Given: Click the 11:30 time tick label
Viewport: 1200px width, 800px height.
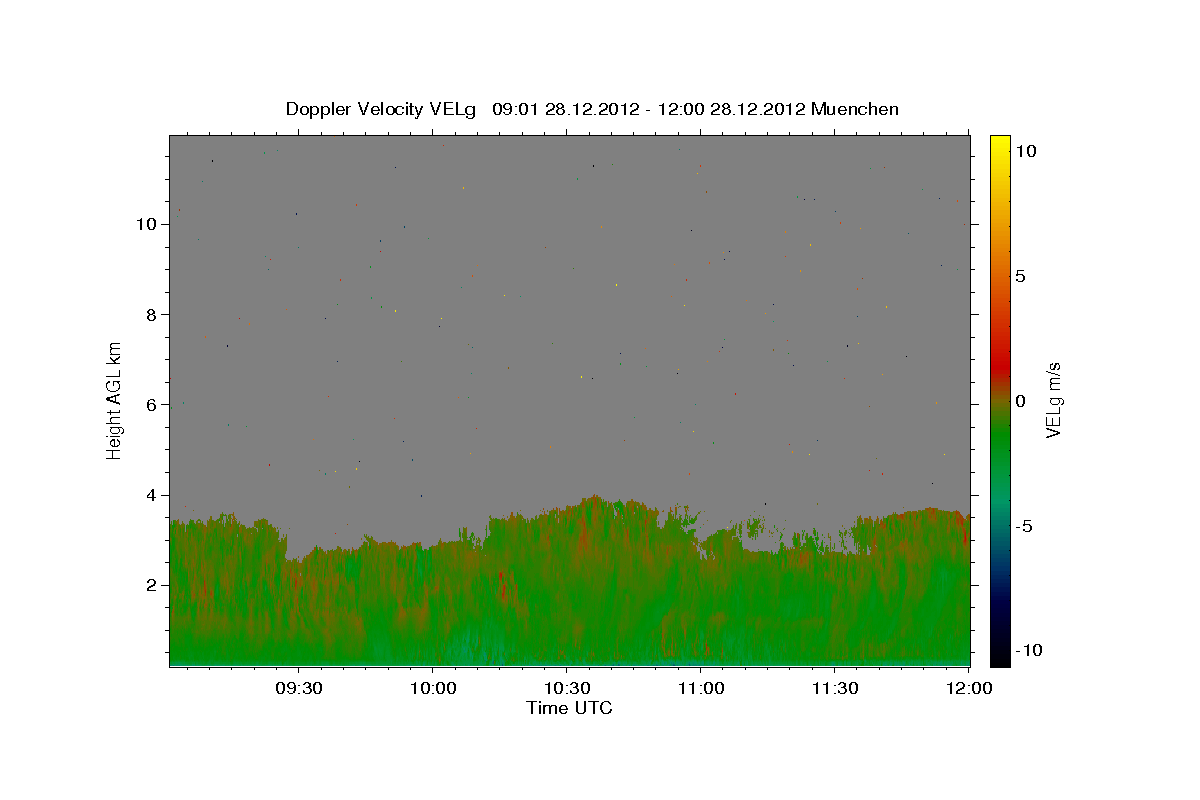Looking at the screenshot, I should [x=834, y=688].
